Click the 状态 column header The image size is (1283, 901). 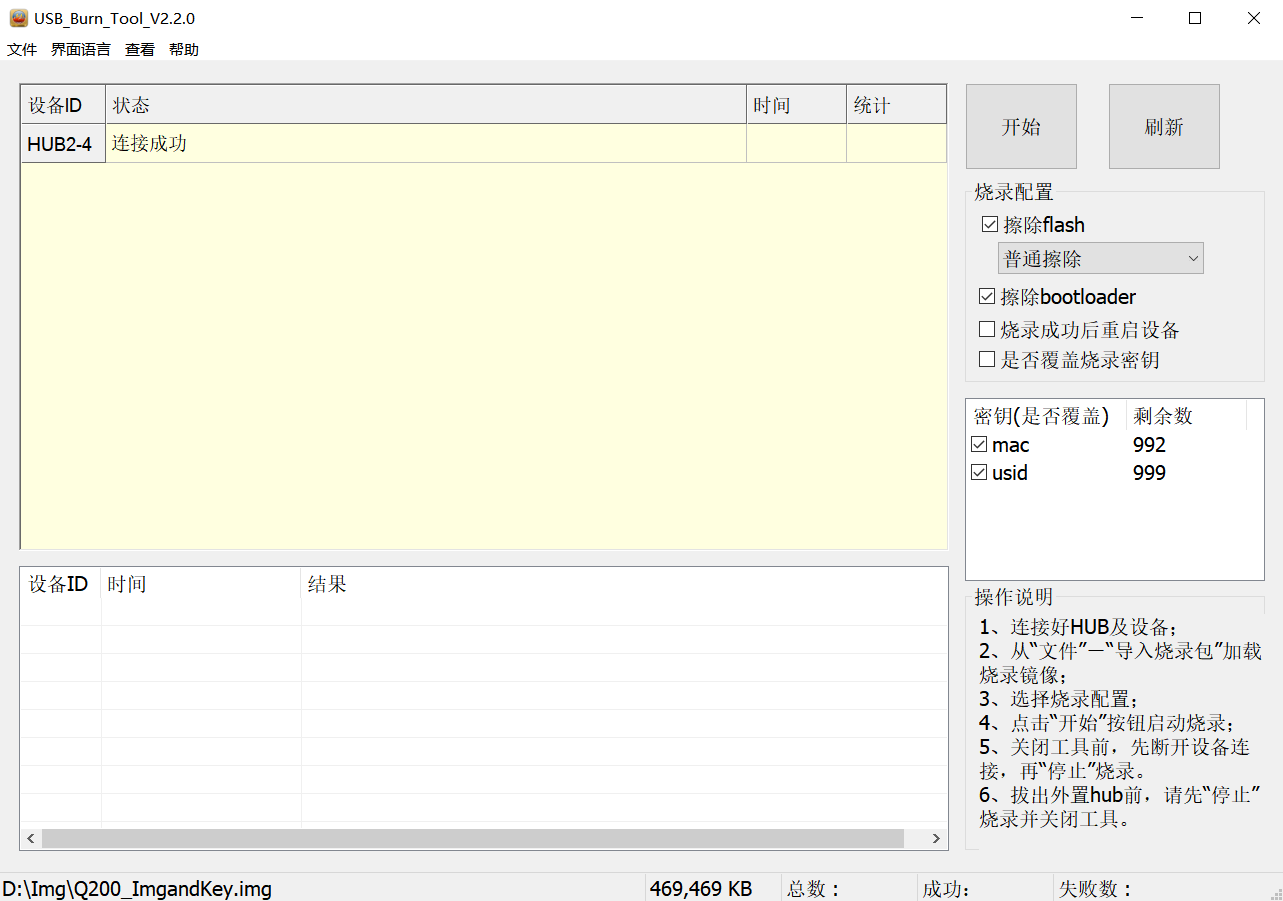(x=131, y=104)
